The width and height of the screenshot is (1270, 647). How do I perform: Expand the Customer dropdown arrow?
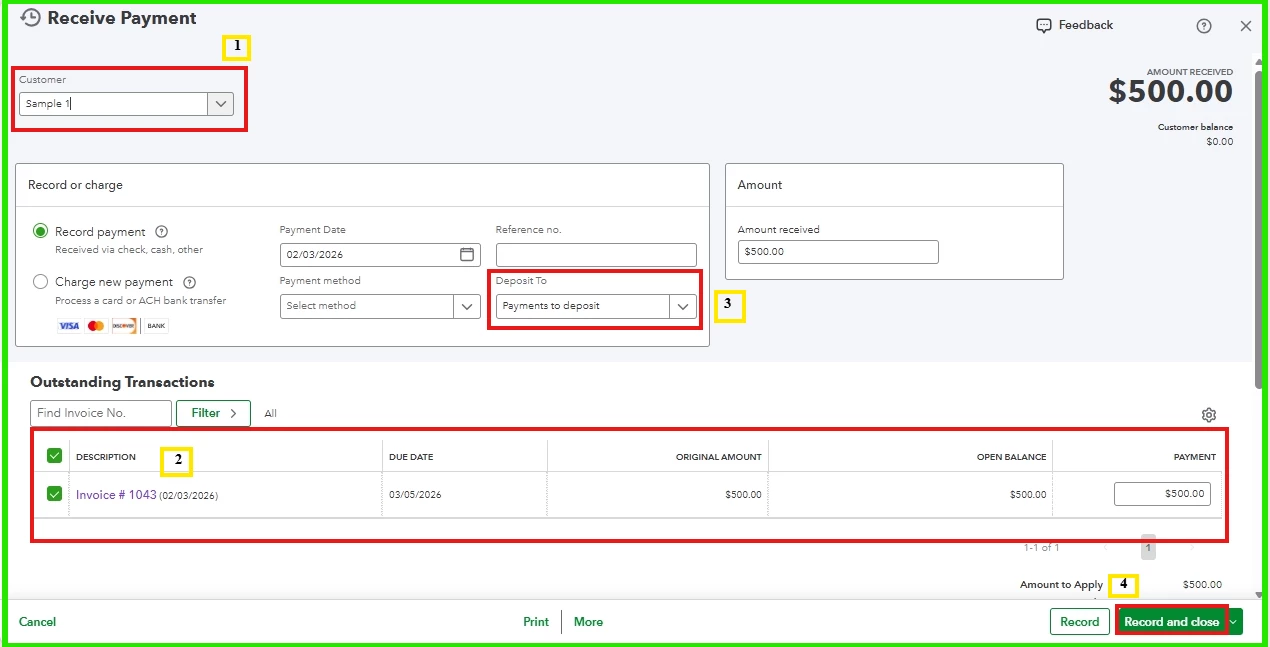click(x=221, y=104)
